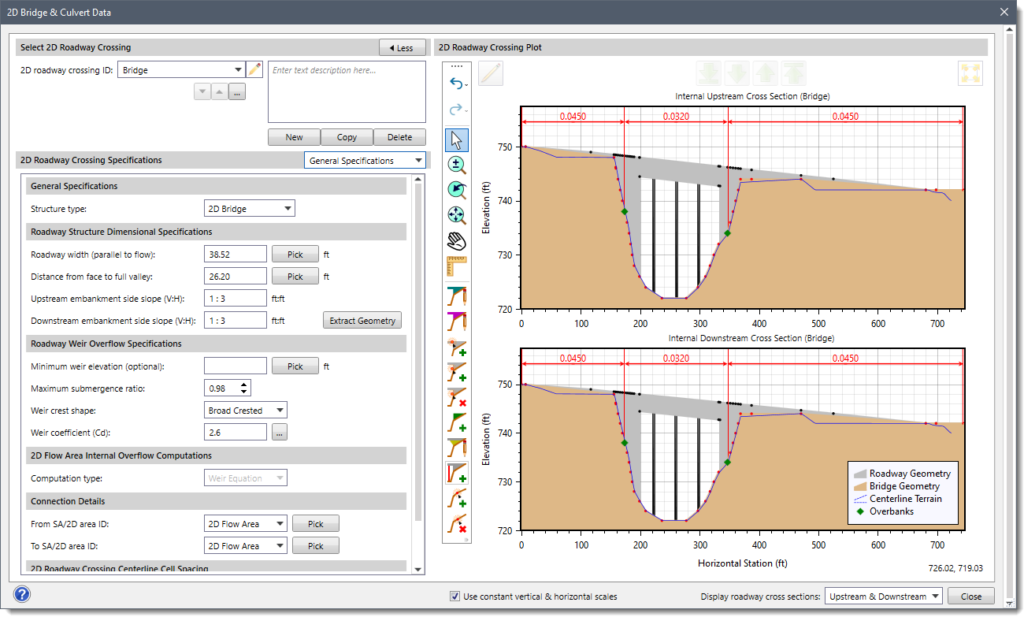Select the Pan hand tool
This screenshot has width=1024, height=617.
(x=456, y=240)
